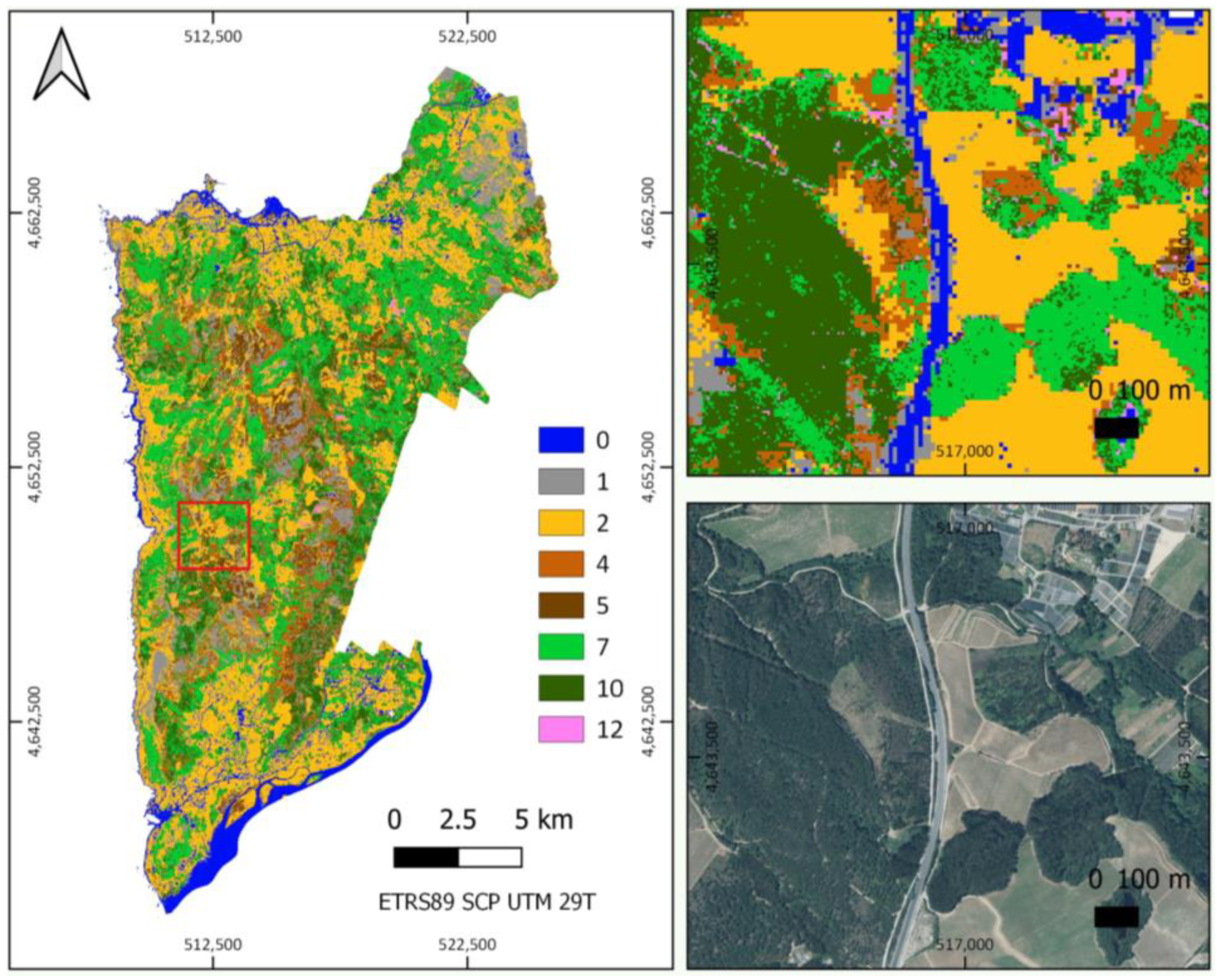The image size is (1217, 980).
Task: Select the orange-brown swatch for class 4
Action: click(x=561, y=564)
